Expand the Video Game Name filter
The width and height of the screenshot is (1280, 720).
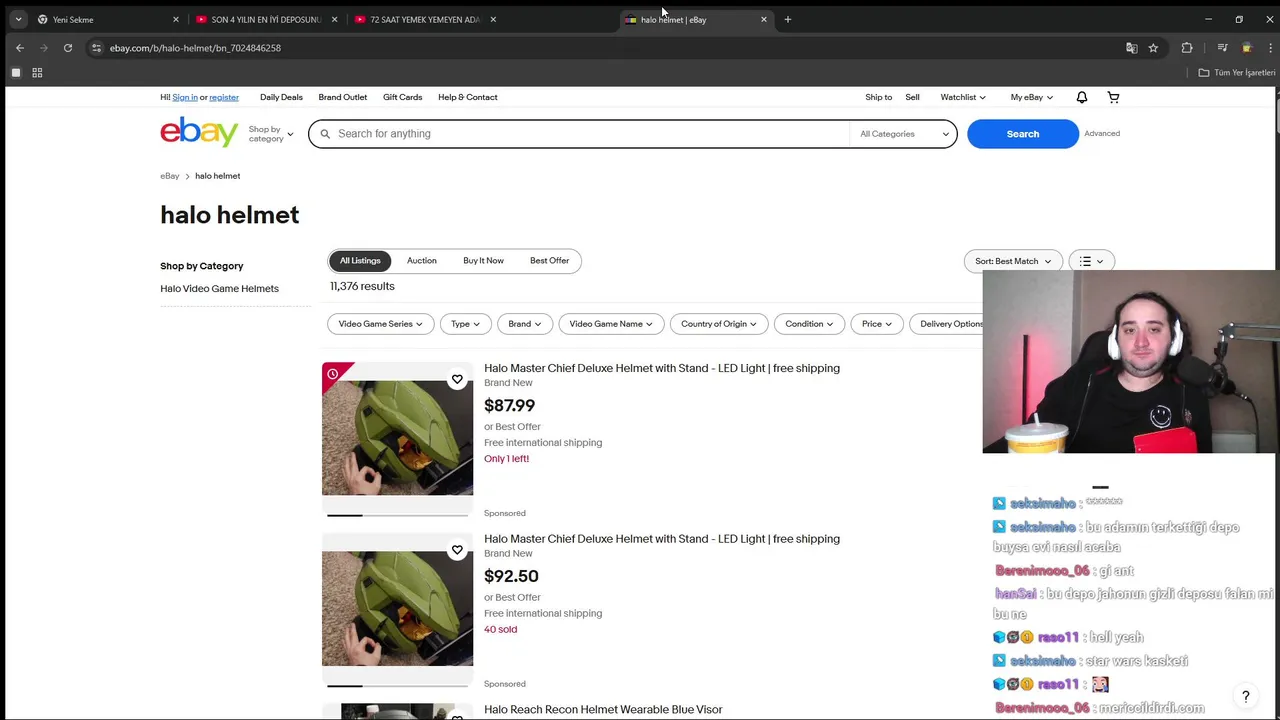coord(611,324)
